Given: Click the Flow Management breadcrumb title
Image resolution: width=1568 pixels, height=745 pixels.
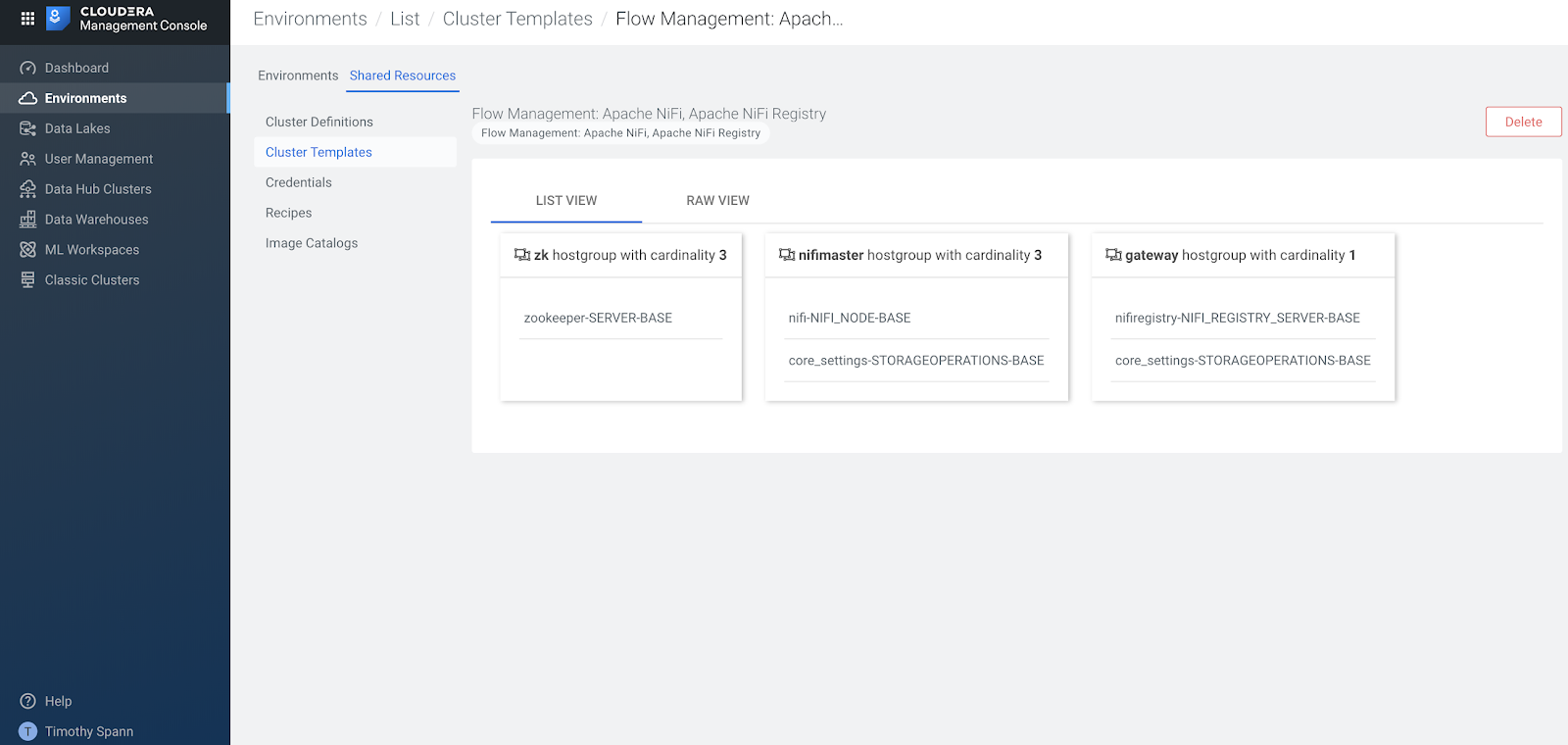Looking at the screenshot, I should [x=729, y=19].
